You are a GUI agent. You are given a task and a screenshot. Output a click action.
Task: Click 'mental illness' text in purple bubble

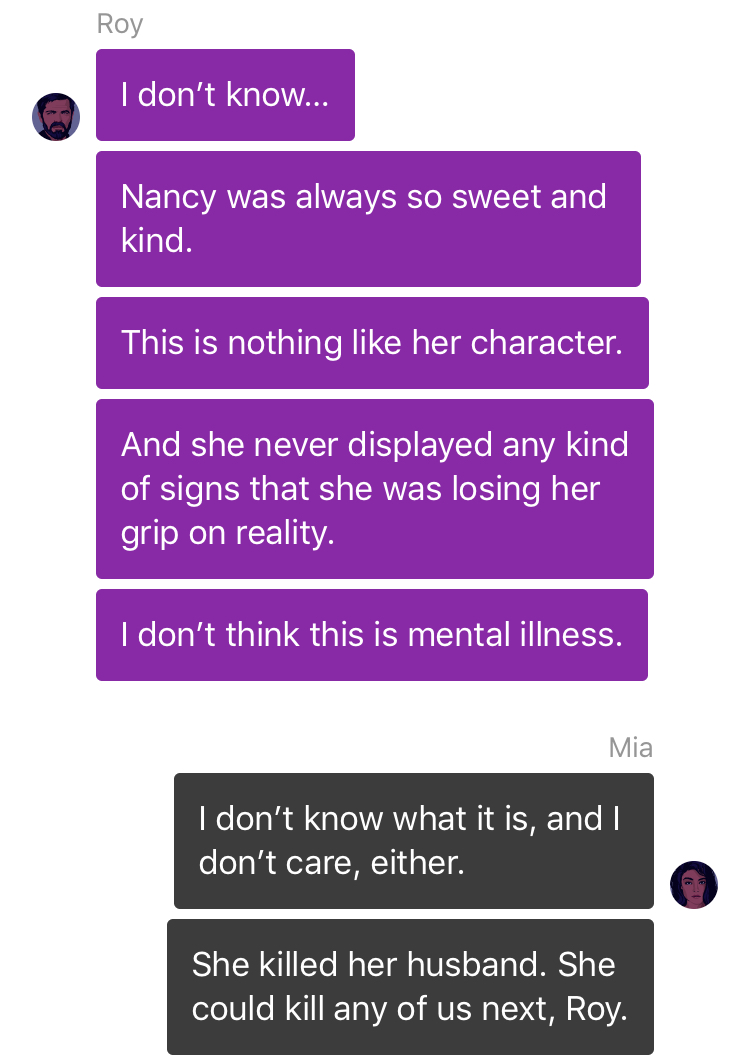click(515, 636)
